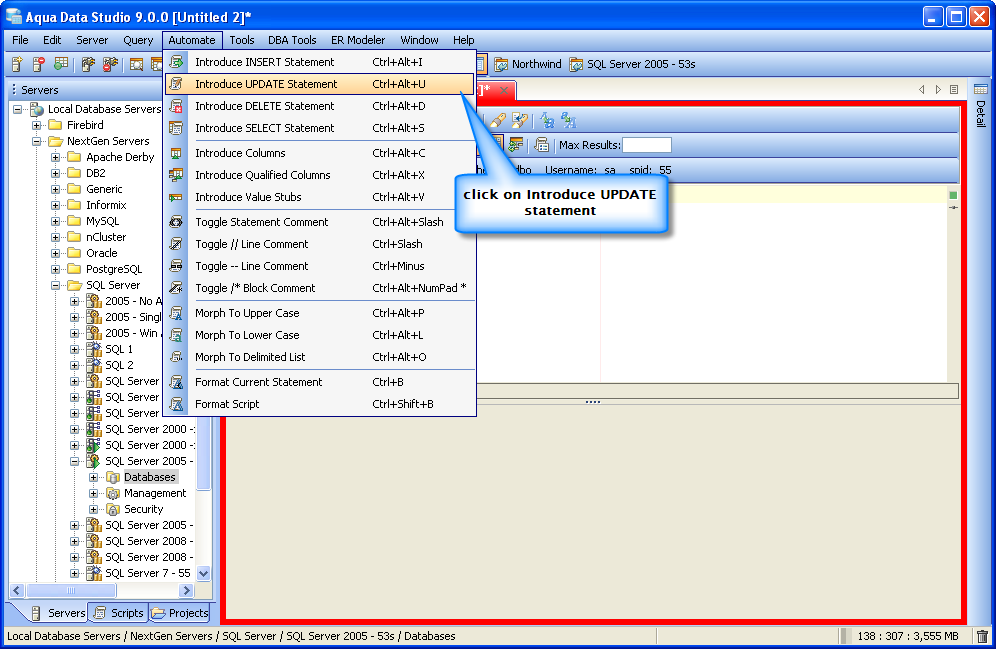Click the morph case icon beside highlighter
This screenshot has width=996, height=649.
pyautogui.click(x=520, y=120)
